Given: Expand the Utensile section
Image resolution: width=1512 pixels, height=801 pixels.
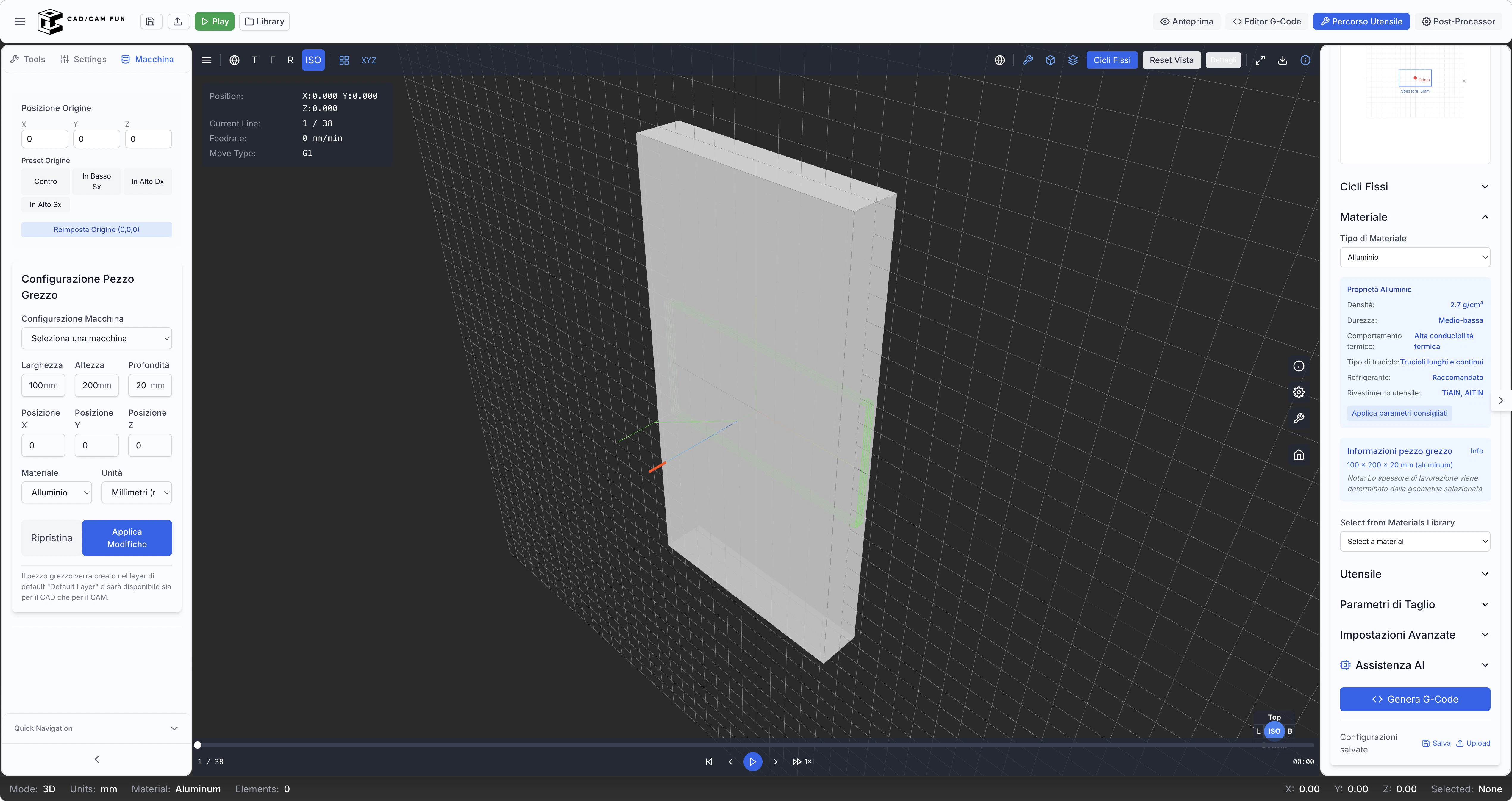Looking at the screenshot, I should click(1415, 575).
